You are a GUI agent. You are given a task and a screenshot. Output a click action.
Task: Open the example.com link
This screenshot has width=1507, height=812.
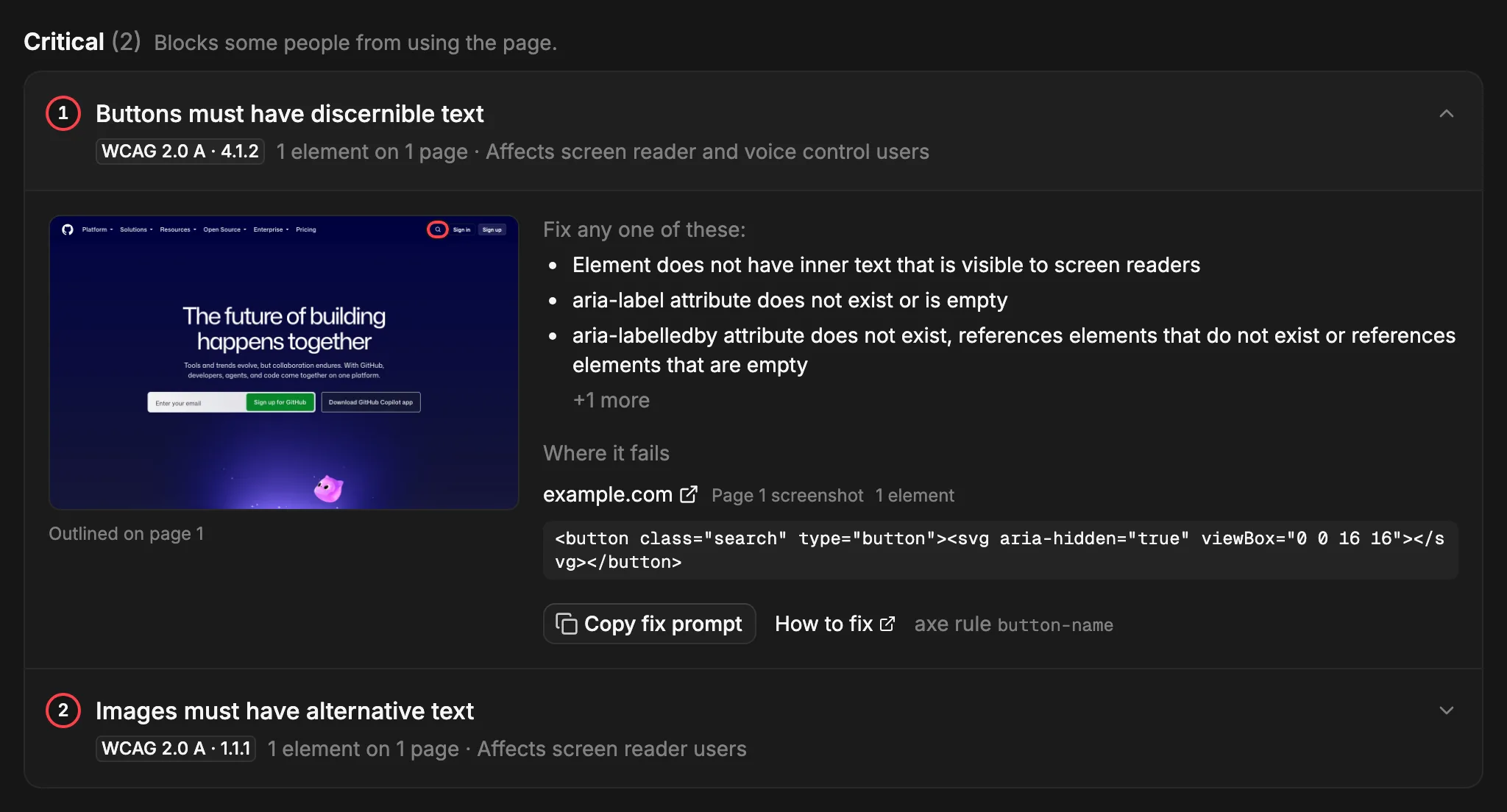click(620, 494)
